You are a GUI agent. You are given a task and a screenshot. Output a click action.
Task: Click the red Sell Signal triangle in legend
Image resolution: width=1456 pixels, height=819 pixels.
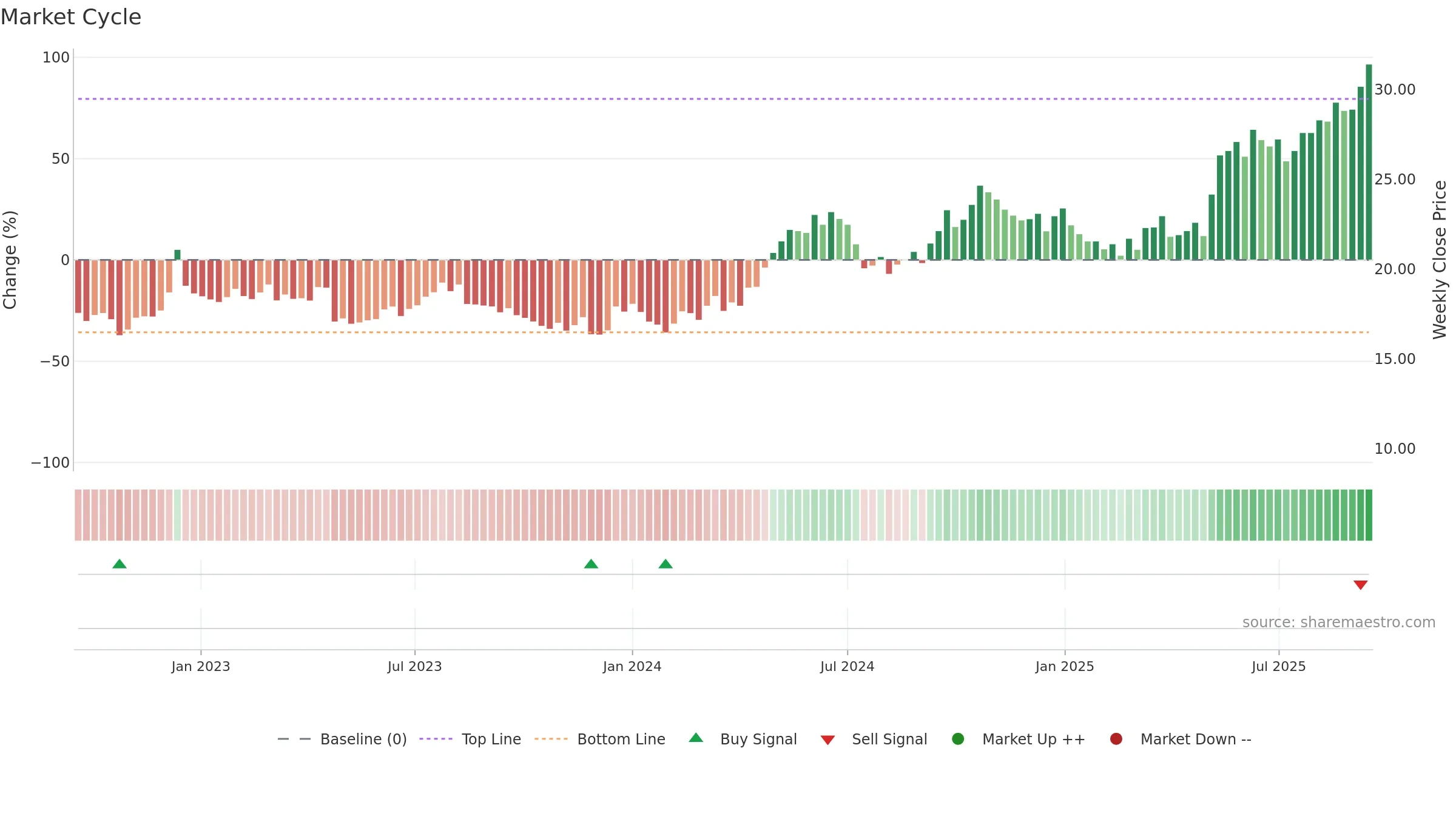pos(827,740)
